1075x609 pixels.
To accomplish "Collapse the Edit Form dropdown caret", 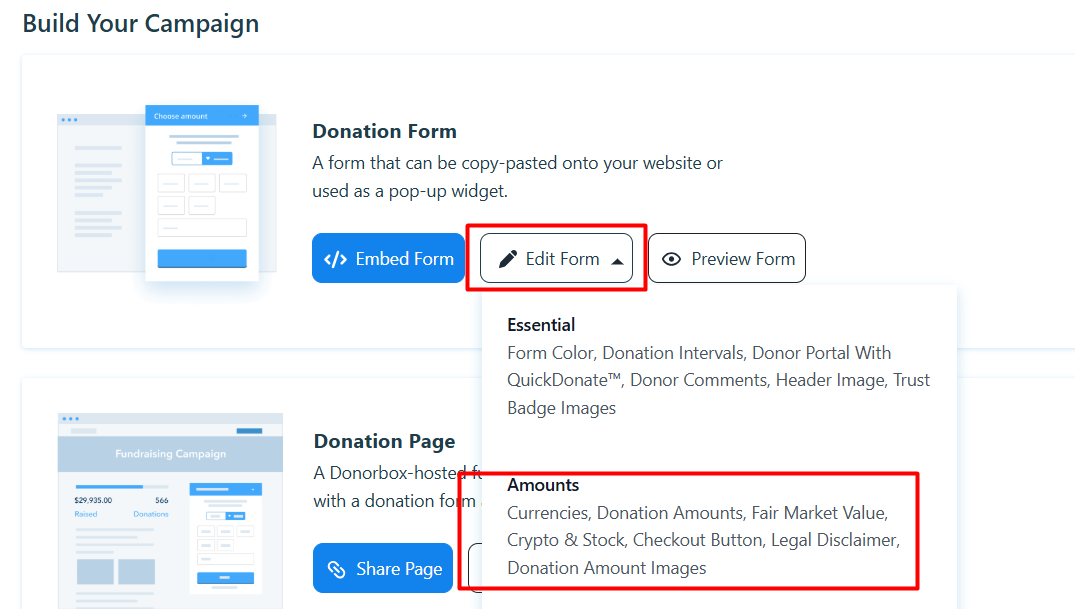I will [617, 261].
